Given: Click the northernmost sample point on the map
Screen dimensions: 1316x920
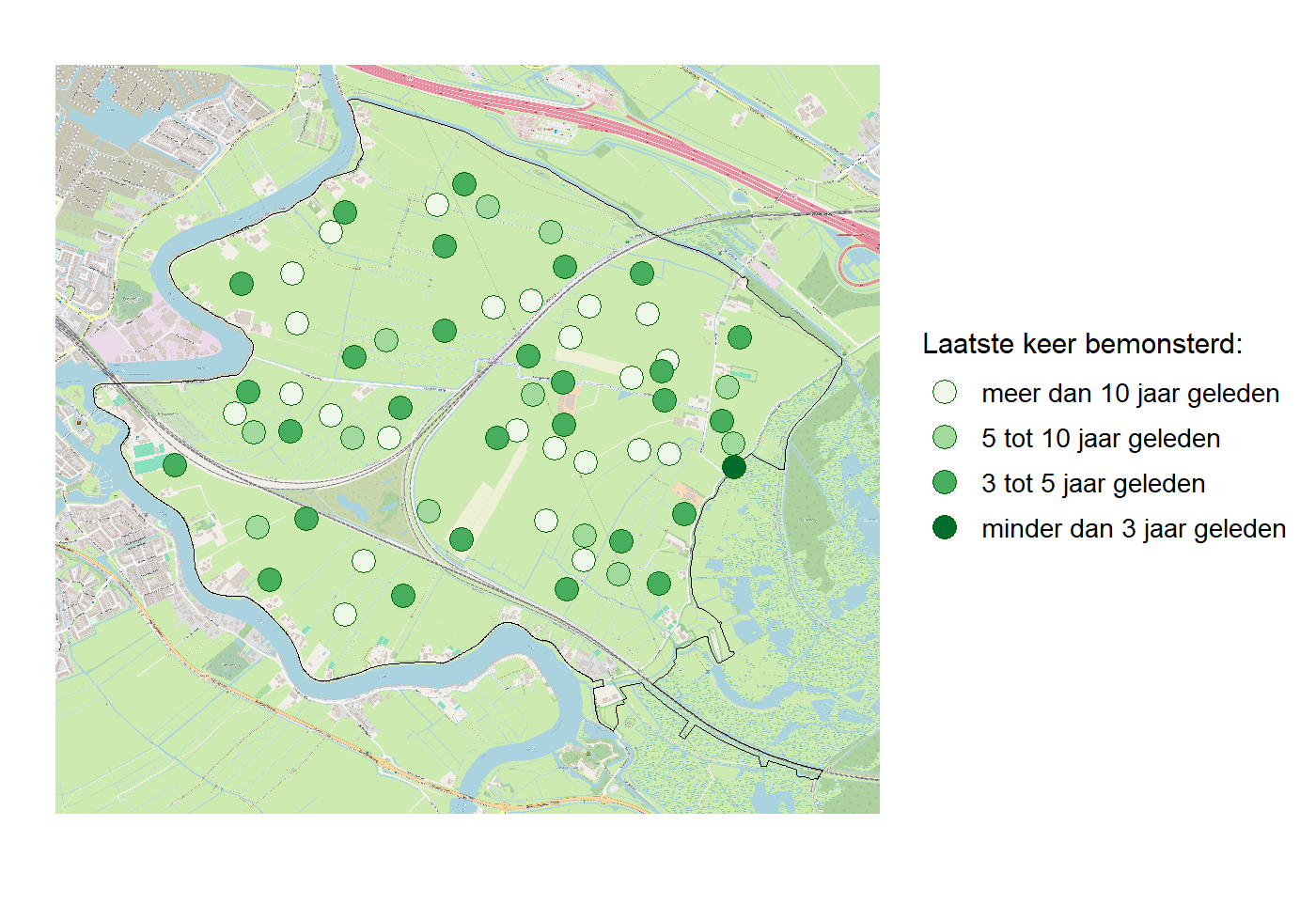Looking at the screenshot, I should [x=464, y=184].
